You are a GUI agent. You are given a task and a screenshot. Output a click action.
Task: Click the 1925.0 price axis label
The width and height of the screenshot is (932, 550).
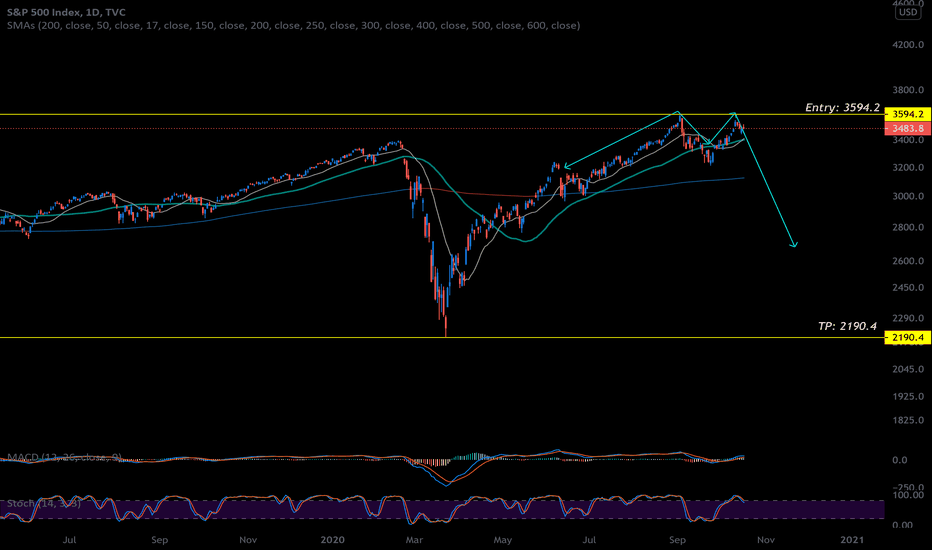[x=908, y=397]
